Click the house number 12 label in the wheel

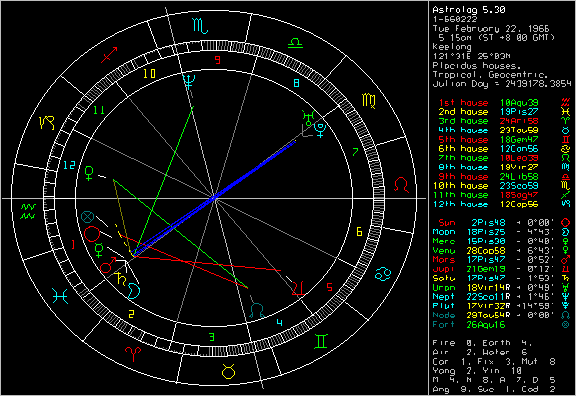click(69, 165)
